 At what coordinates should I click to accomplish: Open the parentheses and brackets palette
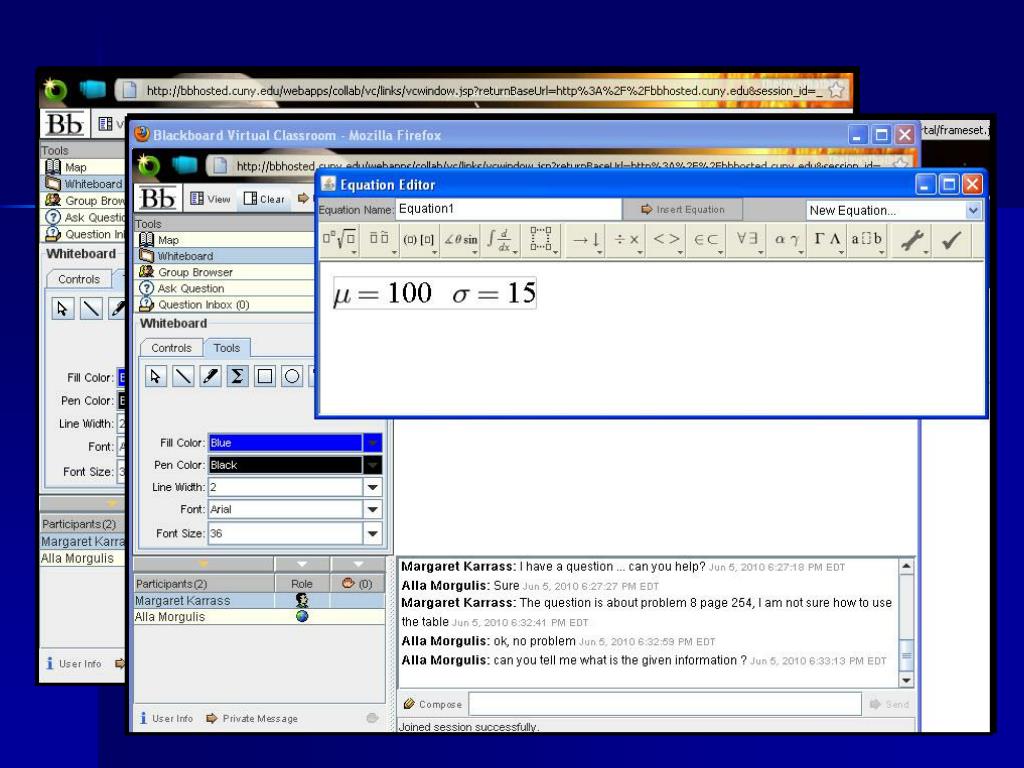pos(419,240)
